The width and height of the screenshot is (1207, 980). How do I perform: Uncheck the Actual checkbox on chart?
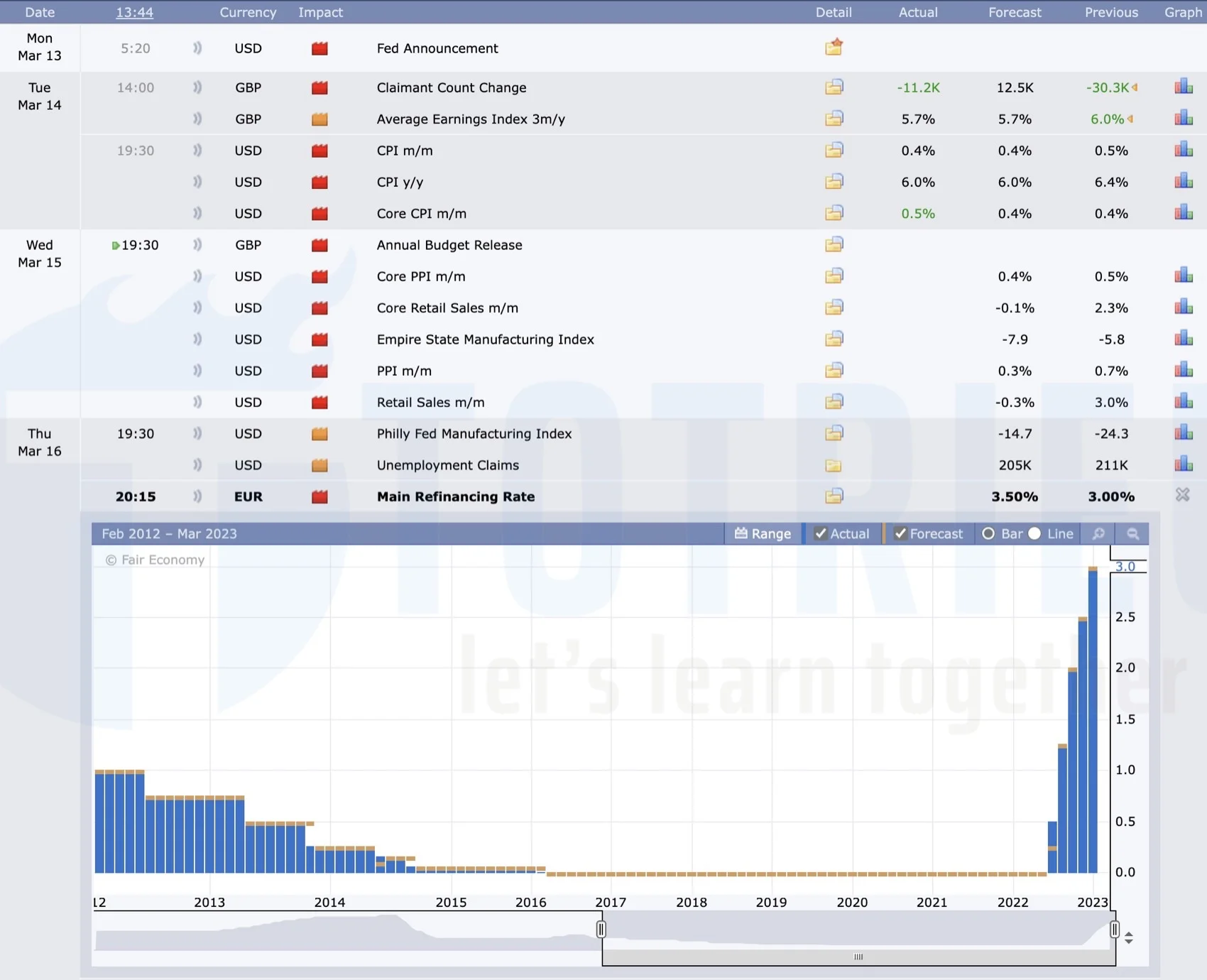point(821,533)
